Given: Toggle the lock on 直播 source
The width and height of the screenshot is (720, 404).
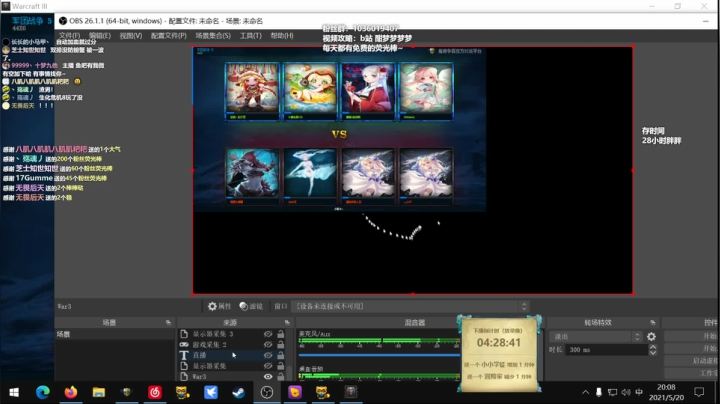Looking at the screenshot, I should pos(281,355).
